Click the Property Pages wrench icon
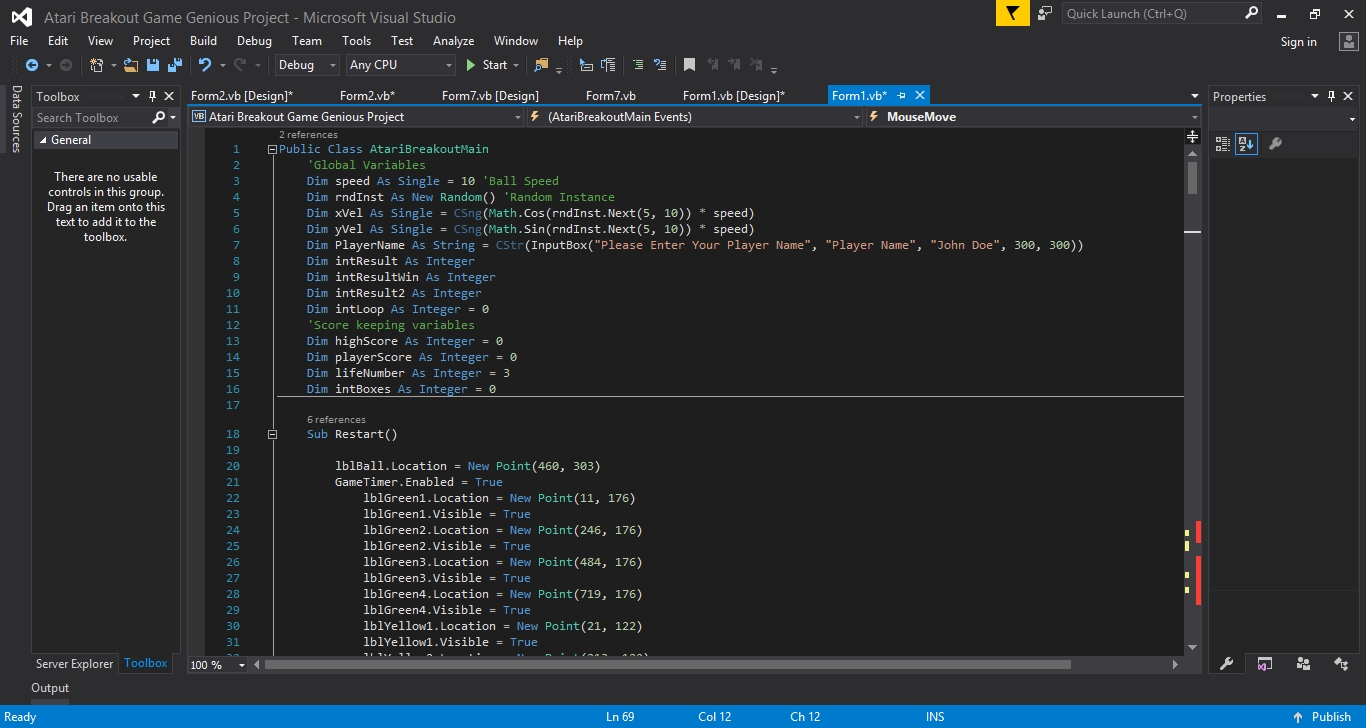 [x=1275, y=144]
